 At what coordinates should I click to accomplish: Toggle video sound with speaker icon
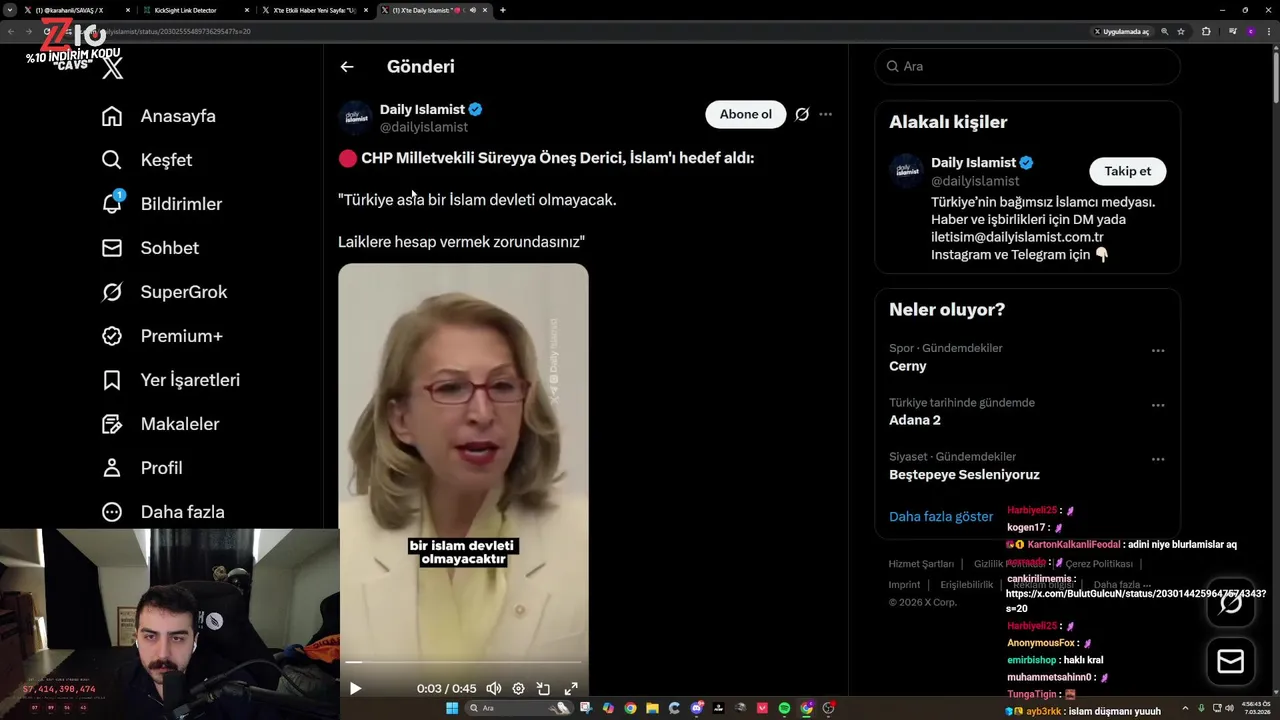coord(494,688)
